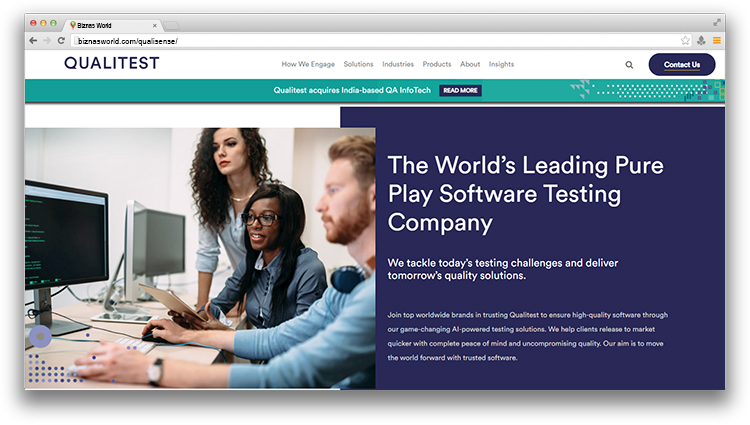Go to the About section
The width and height of the screenshot is (750, 425).
click(x=470, y=64)
